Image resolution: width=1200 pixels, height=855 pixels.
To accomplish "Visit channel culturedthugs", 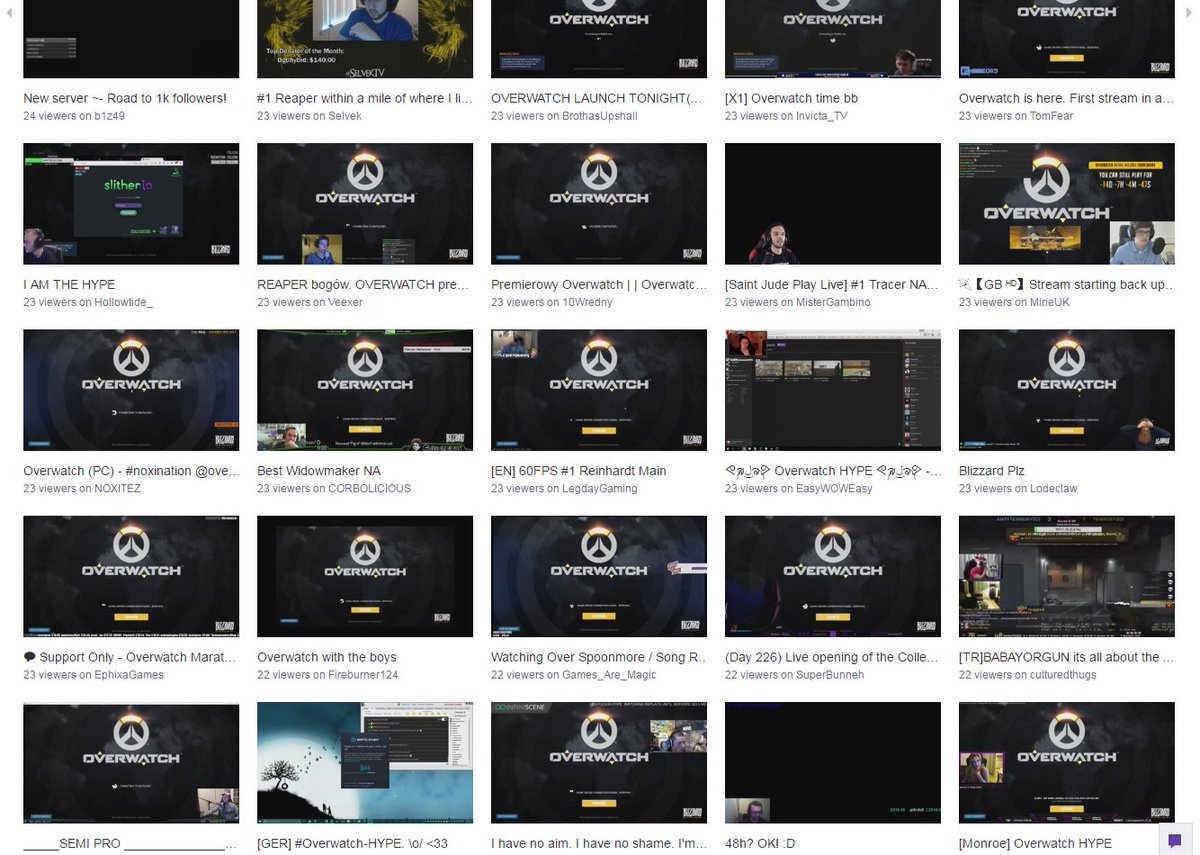I will point(1065,675).
